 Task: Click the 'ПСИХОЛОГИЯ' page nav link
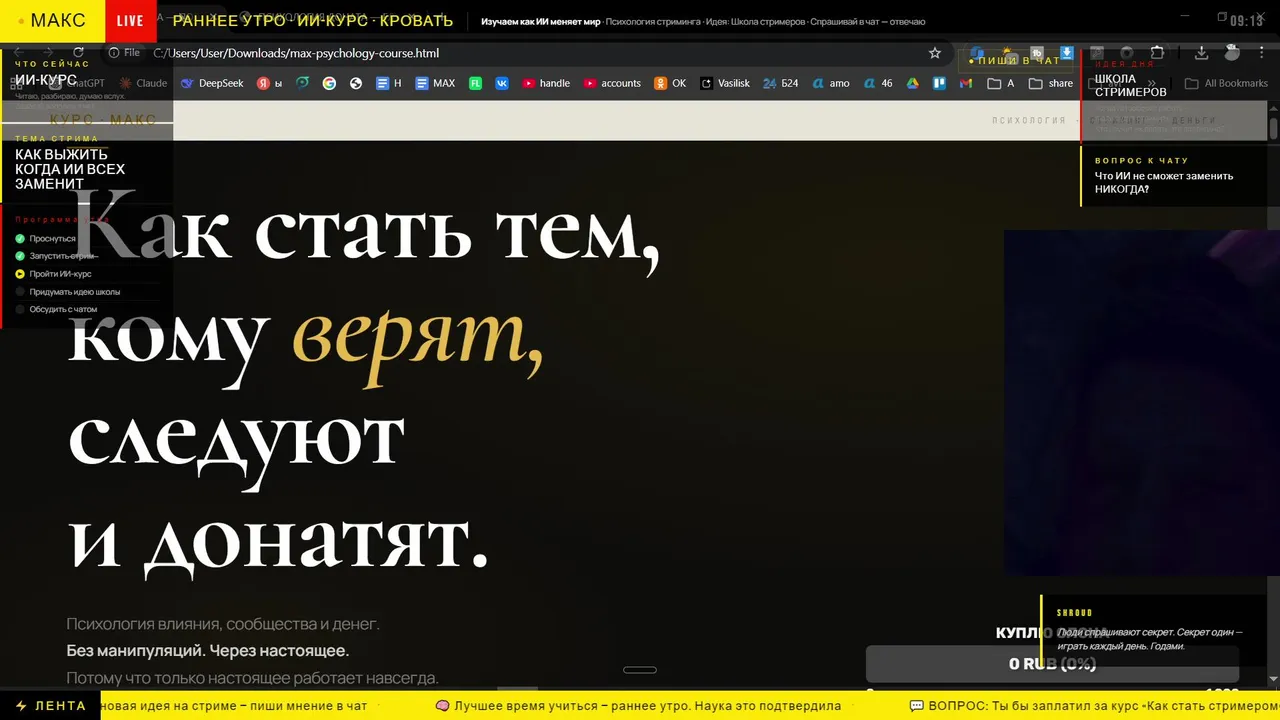click(1029, 120)
